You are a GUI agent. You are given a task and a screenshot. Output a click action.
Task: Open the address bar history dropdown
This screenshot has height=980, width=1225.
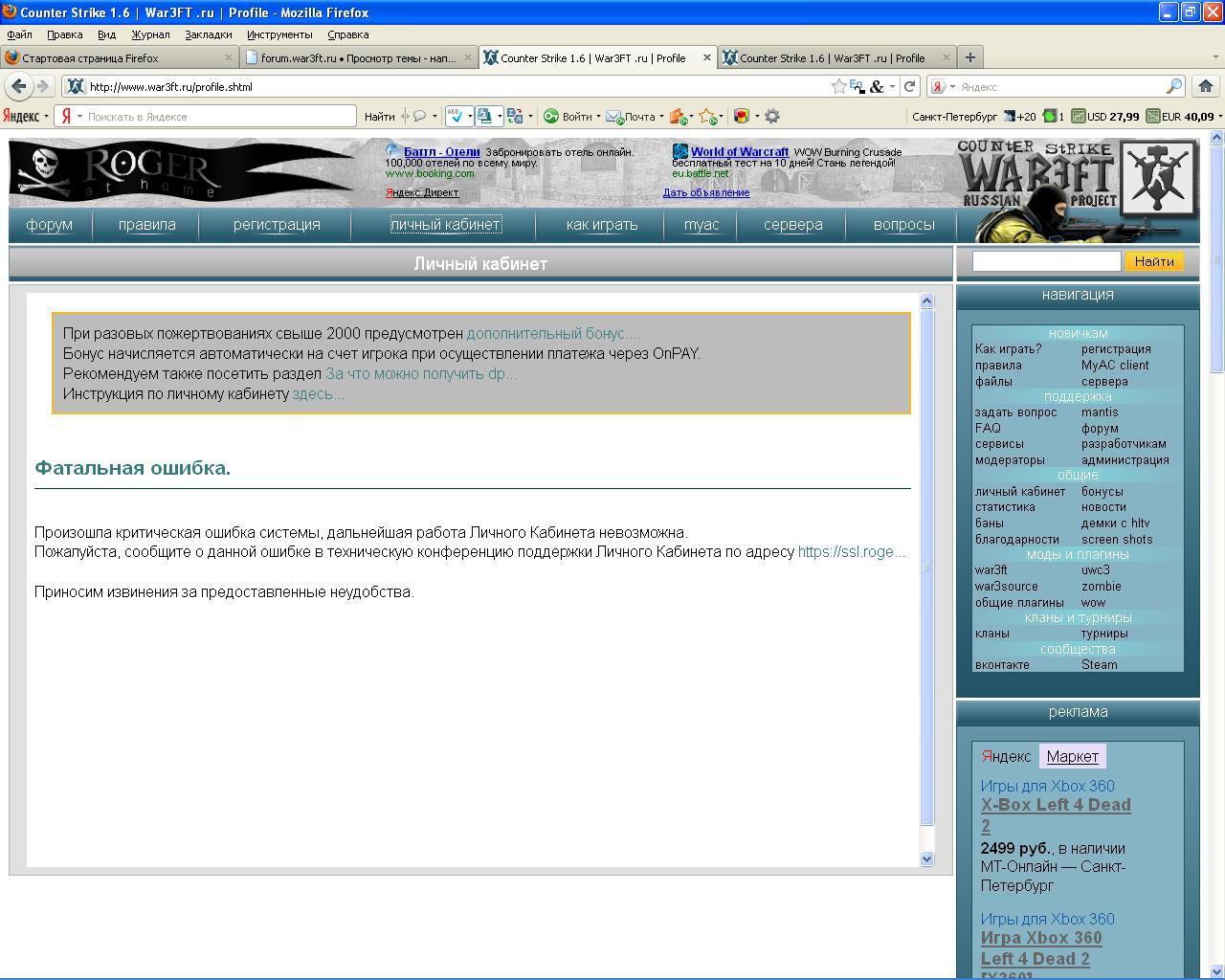pos(892,86)
